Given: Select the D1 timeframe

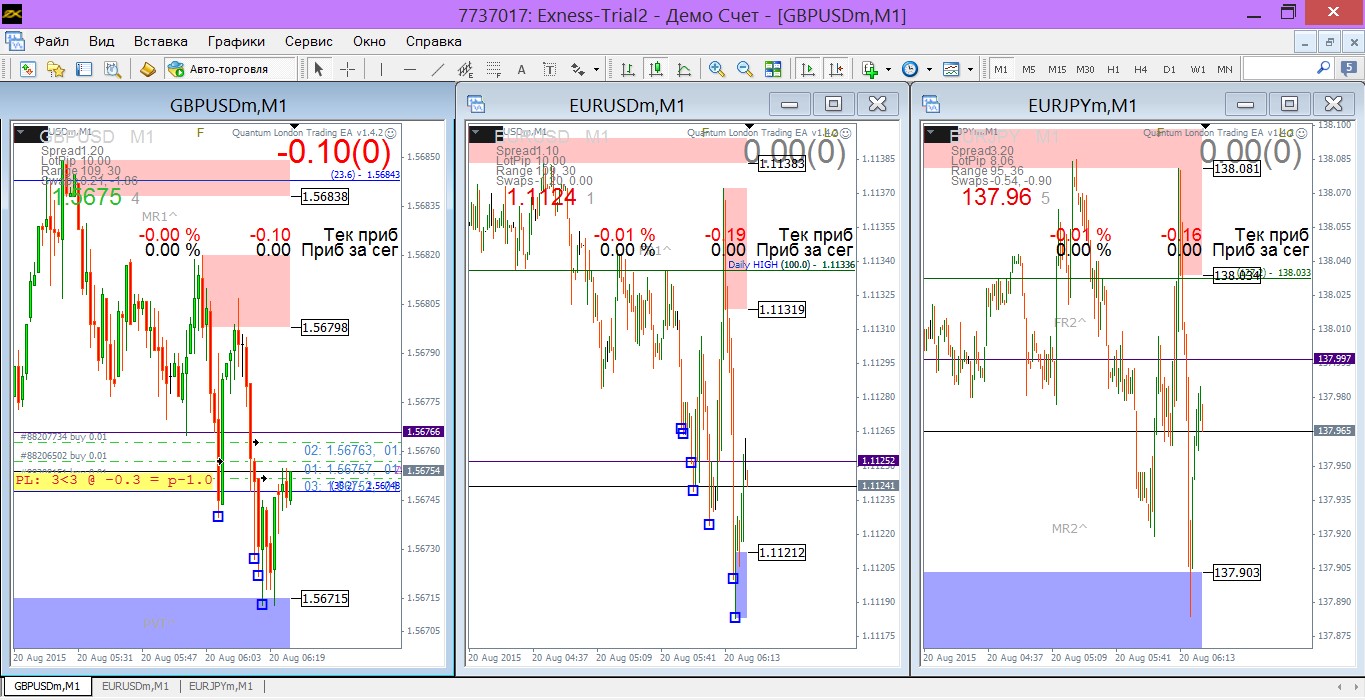Looking at the screenshot, I should 1169,69.
